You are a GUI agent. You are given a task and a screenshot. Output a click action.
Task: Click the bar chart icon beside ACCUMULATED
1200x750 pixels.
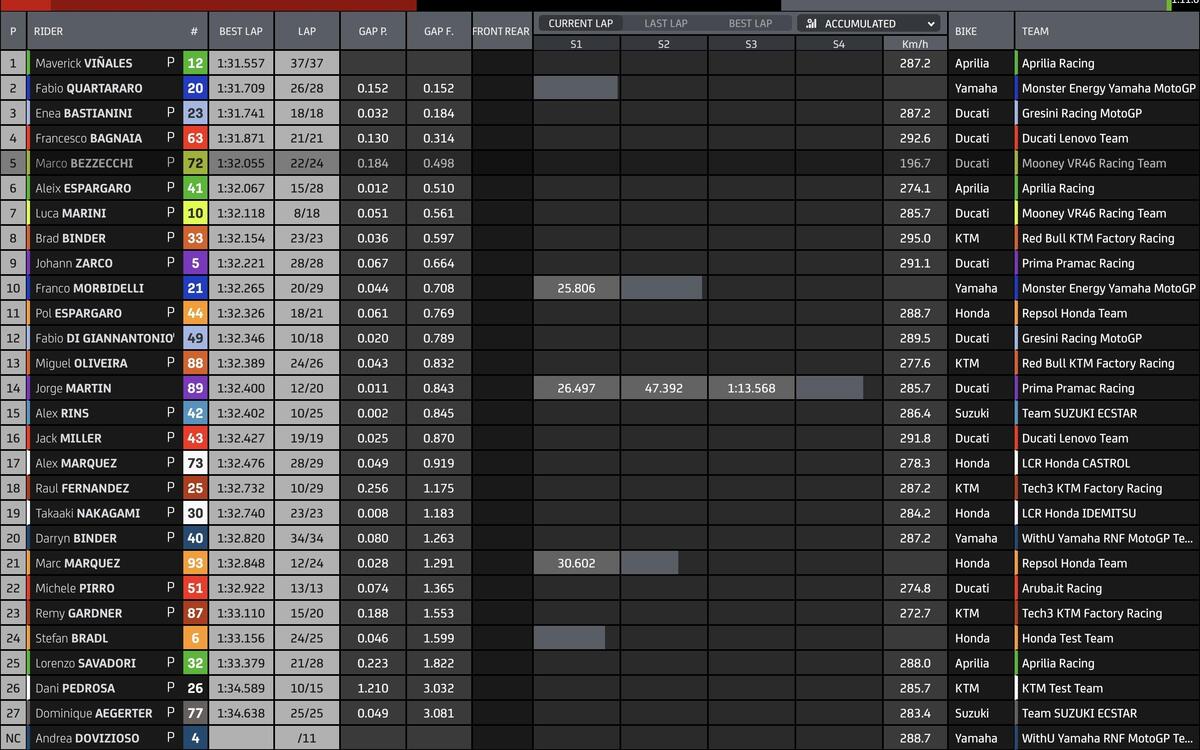(x=811, y=24)
